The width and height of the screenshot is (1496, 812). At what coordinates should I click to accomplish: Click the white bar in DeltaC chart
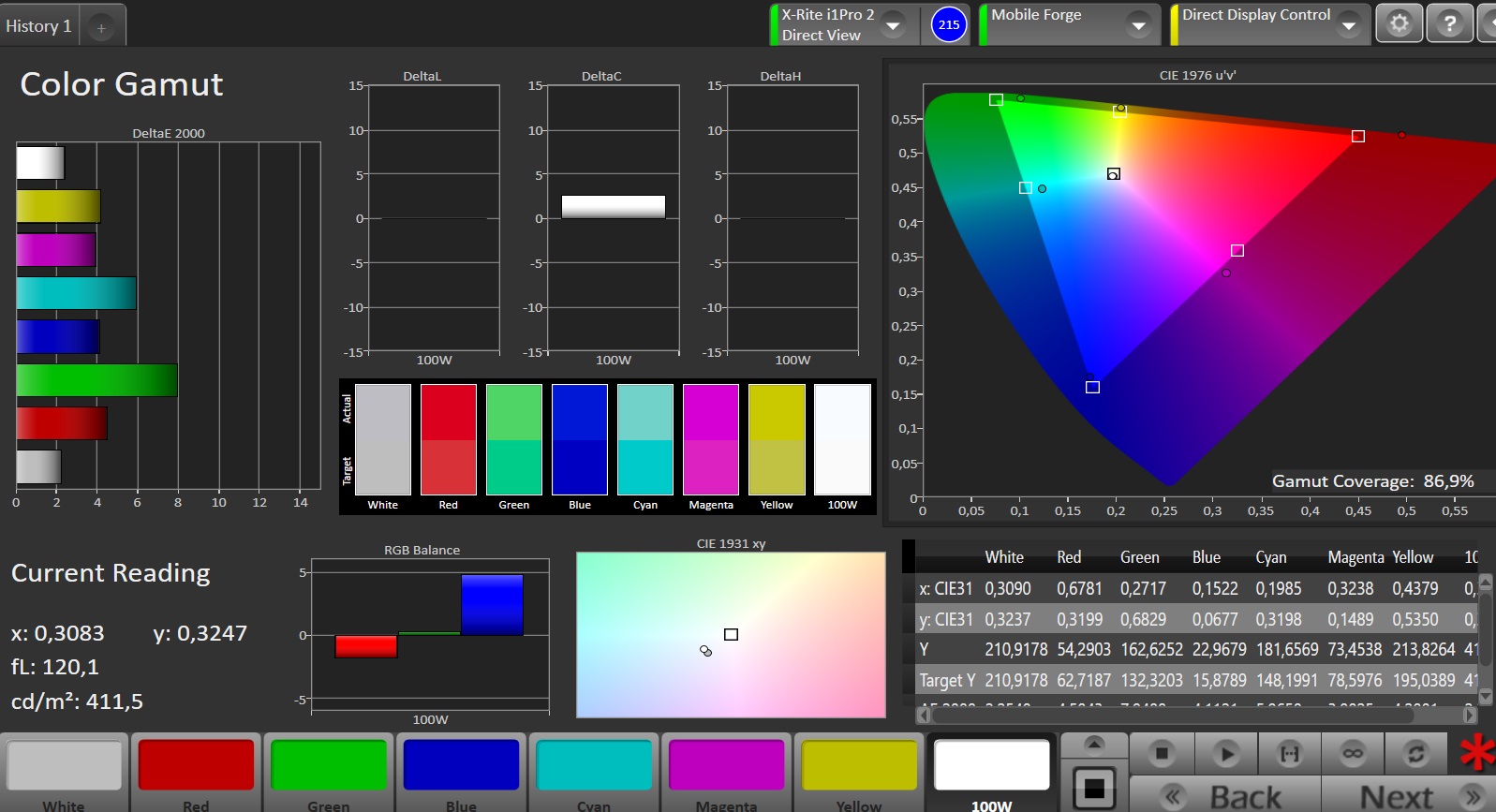(x=614, y=207)
